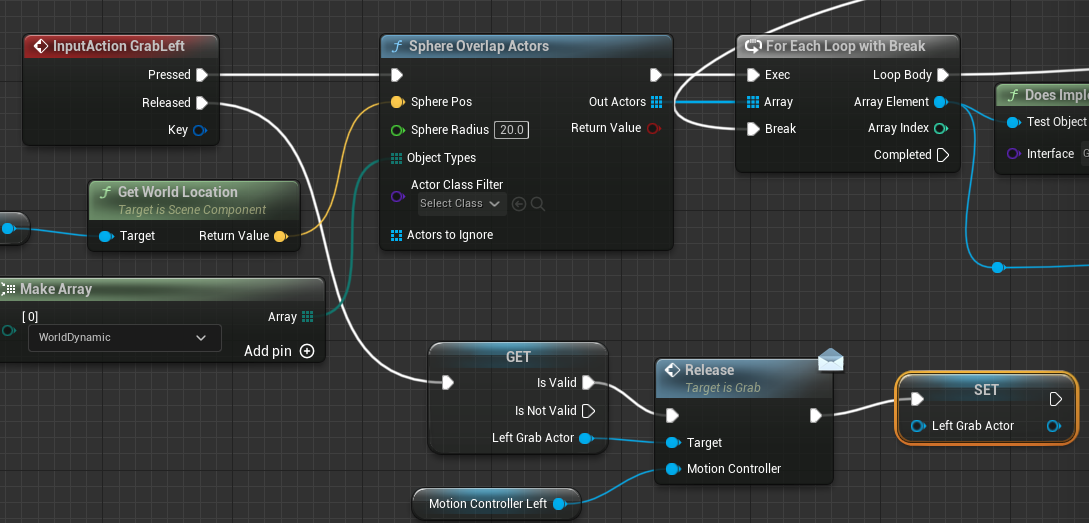Click the SET node Left Grab Actor input pin
Screen dimensions: 1089x523
(x=917, y=426)
